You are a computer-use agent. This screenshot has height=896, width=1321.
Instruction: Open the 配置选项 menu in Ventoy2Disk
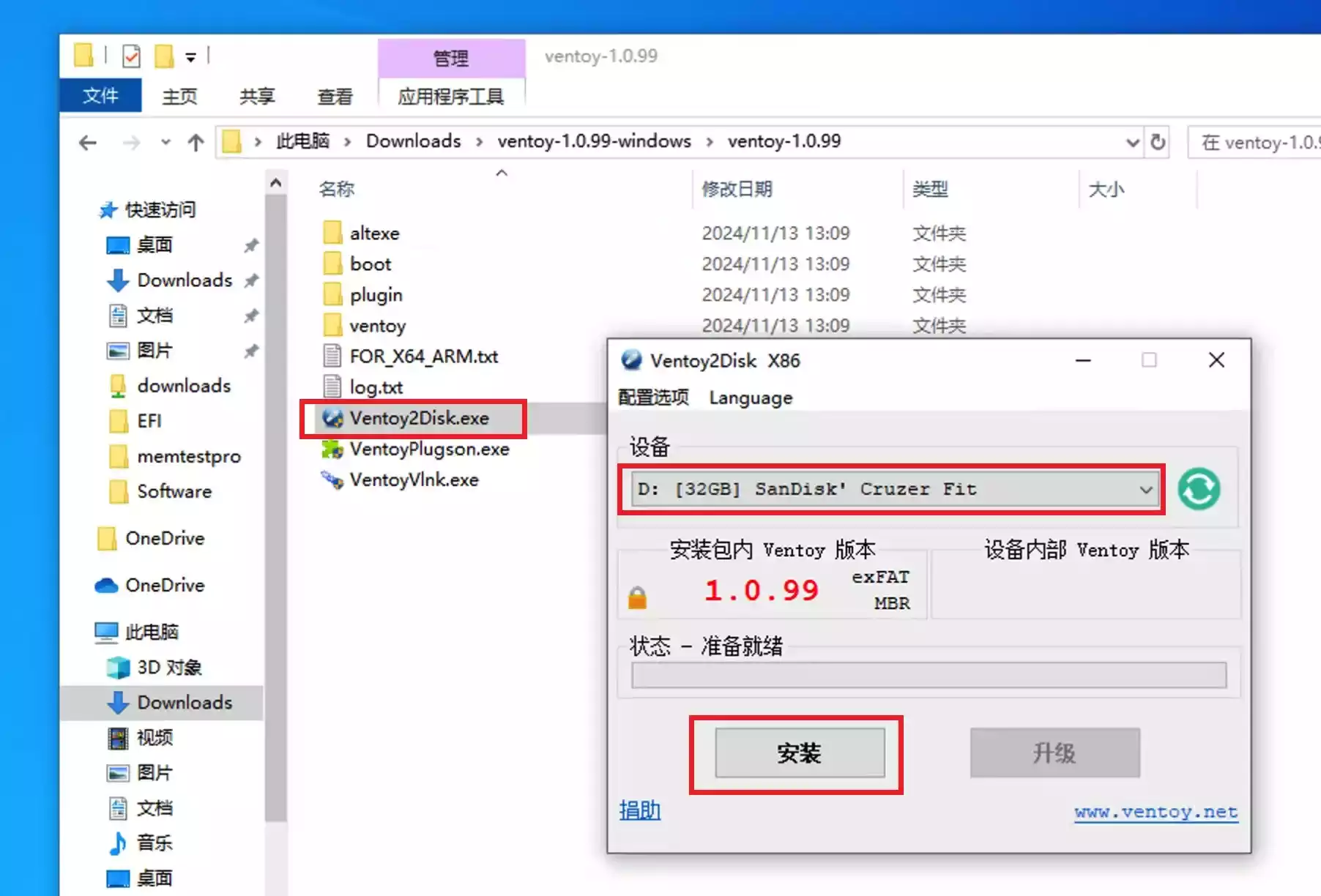pos(653,397)
